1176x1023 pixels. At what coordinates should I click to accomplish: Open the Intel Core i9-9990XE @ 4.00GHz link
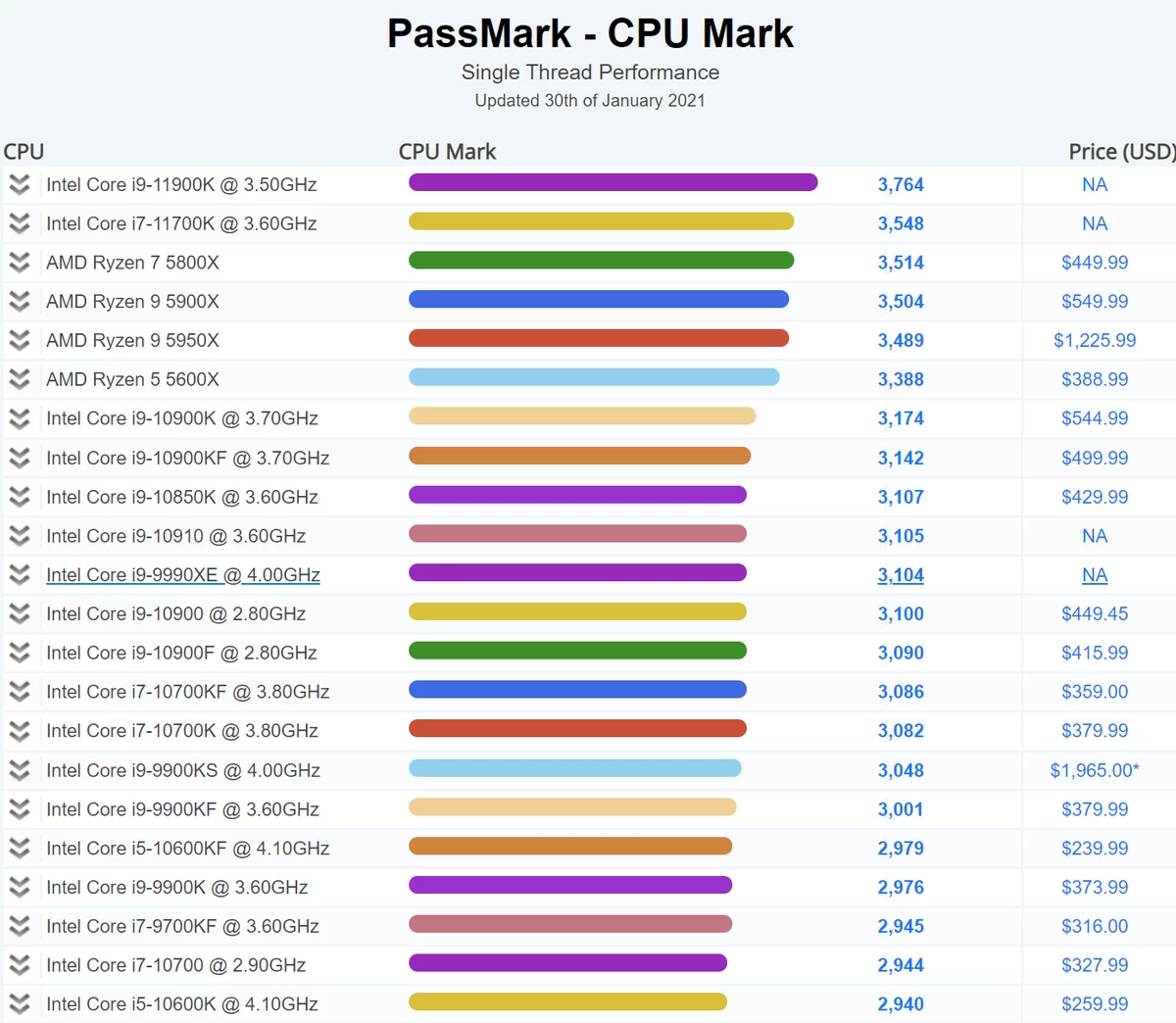[183, 575]
